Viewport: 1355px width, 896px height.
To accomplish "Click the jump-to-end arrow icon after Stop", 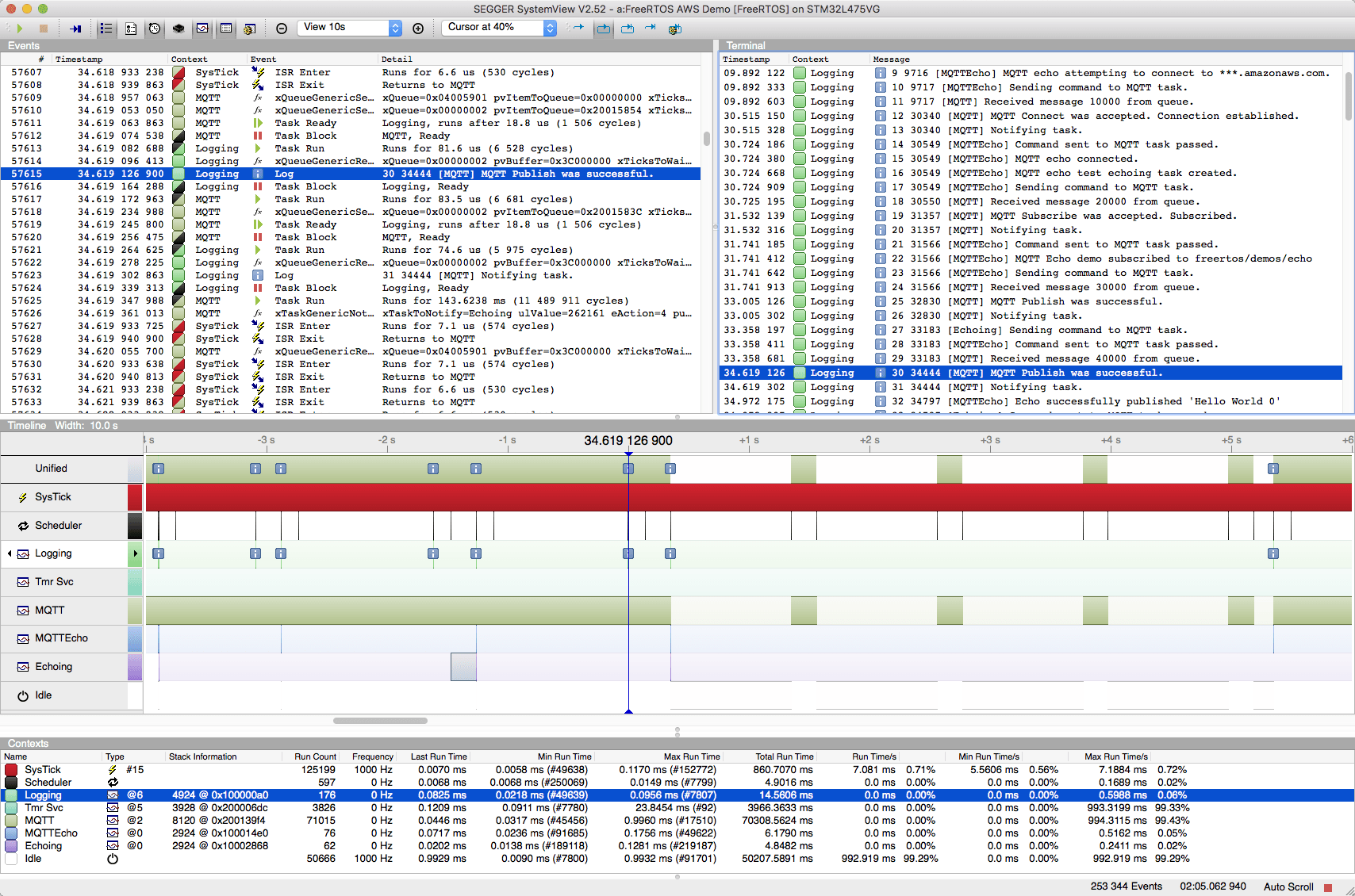I will [x=75, y=29].
